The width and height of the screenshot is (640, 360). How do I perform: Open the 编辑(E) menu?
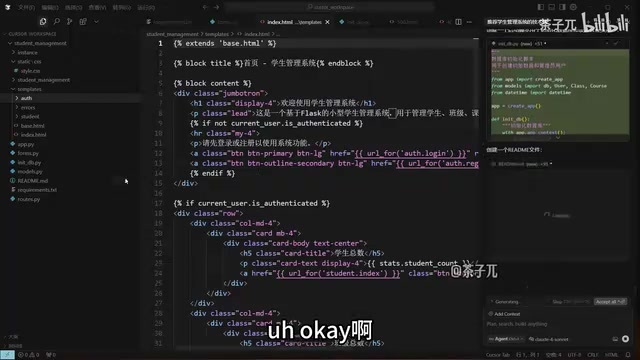click(x=50, y=7)
